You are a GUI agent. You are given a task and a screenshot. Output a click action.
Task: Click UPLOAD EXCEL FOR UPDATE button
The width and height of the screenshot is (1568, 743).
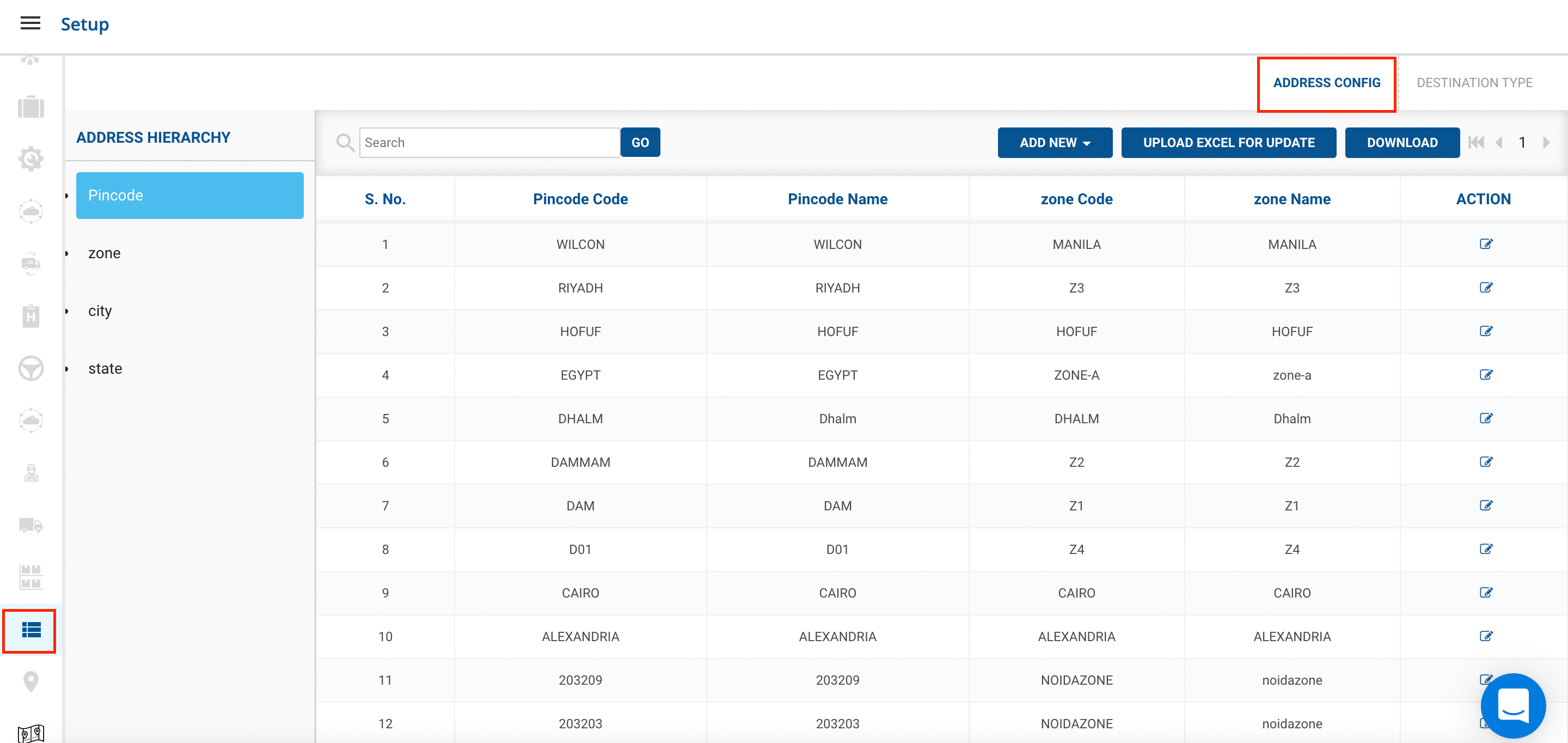(1228, 143)
